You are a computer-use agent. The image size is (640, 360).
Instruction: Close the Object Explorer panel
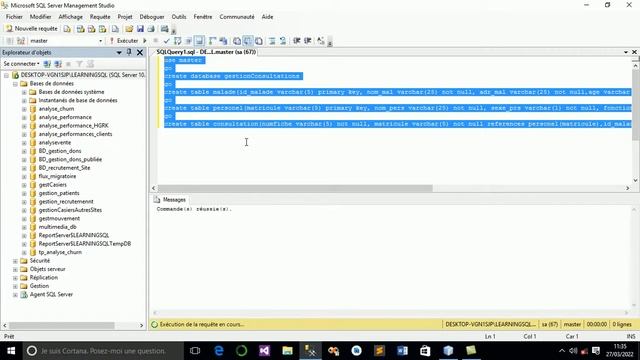tap(140, 52)
